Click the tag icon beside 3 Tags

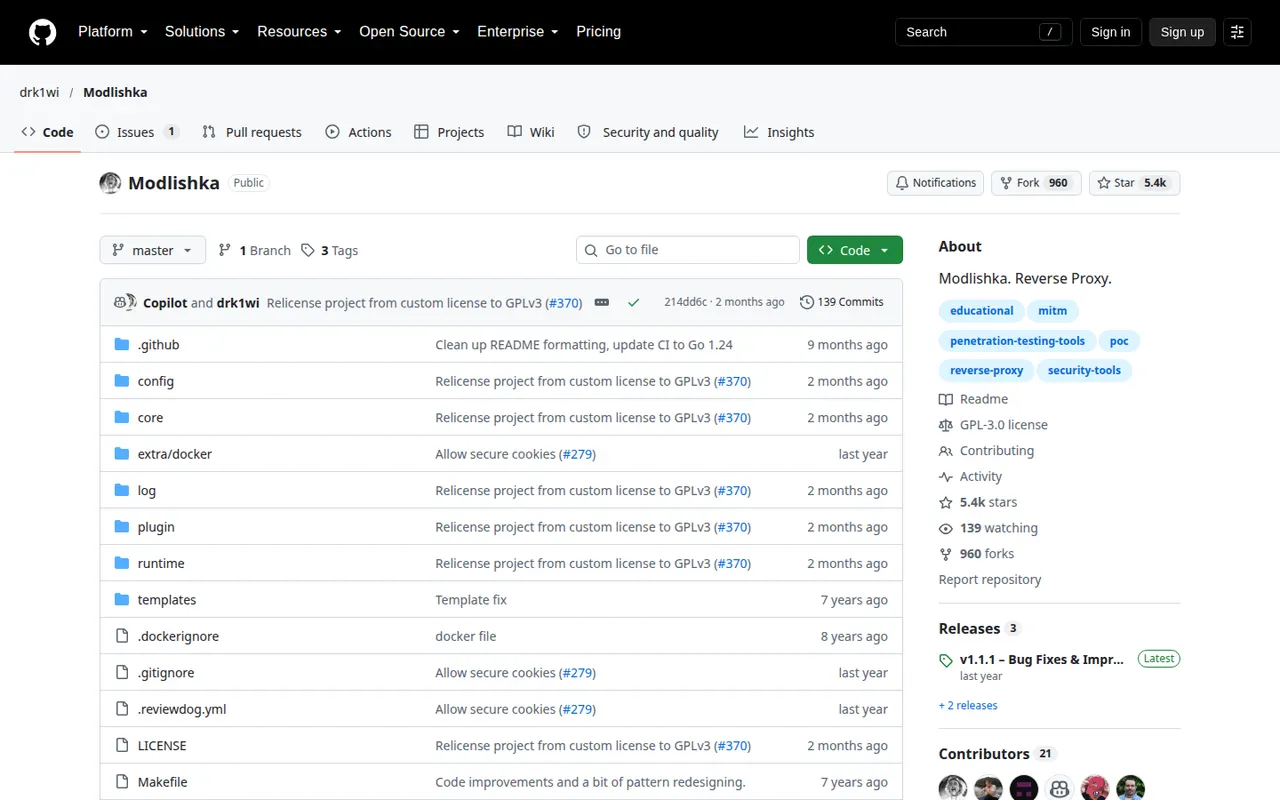click(x=308, y=250)
